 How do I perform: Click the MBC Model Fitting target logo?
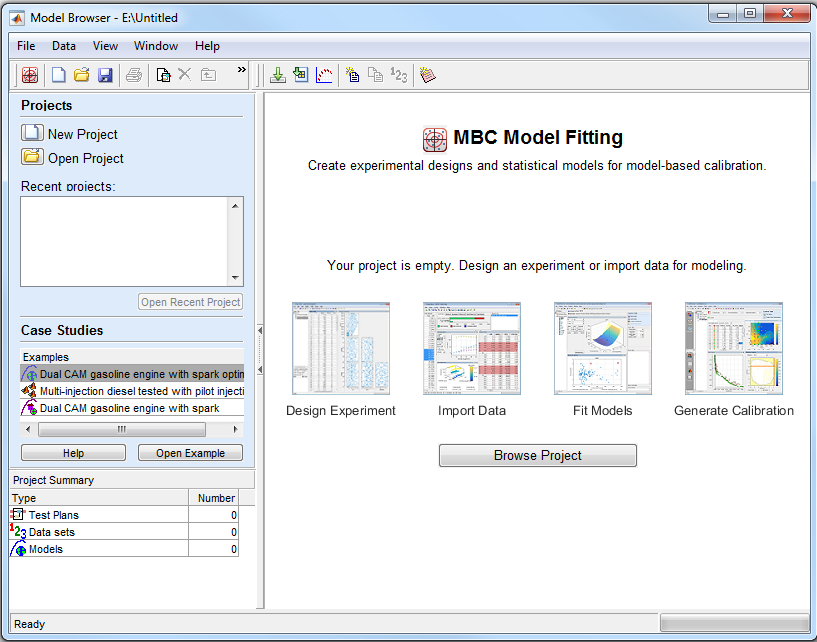[435, 139]
